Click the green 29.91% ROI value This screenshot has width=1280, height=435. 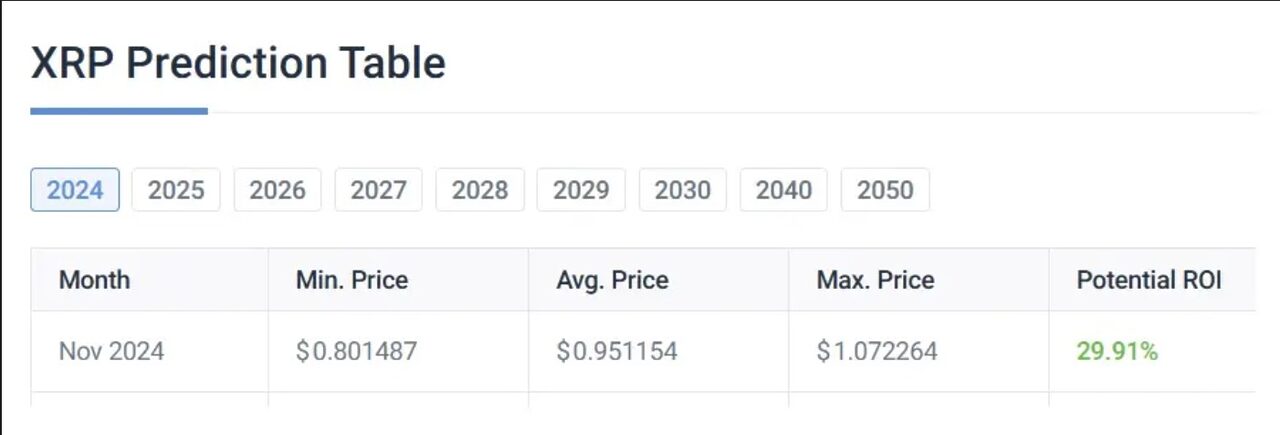[1117, 352]
